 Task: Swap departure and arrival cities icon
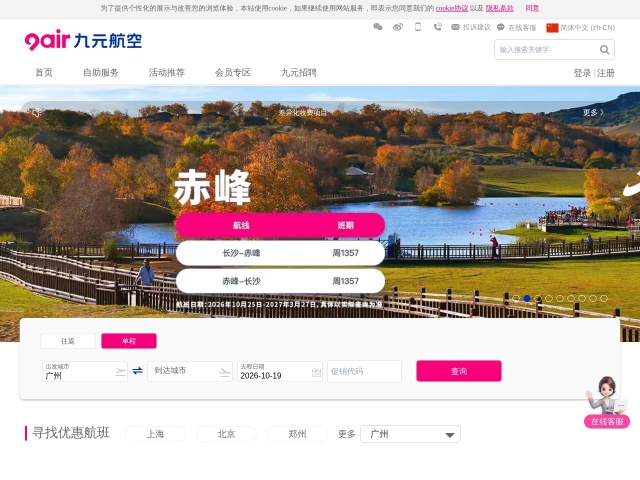point(138,371)
